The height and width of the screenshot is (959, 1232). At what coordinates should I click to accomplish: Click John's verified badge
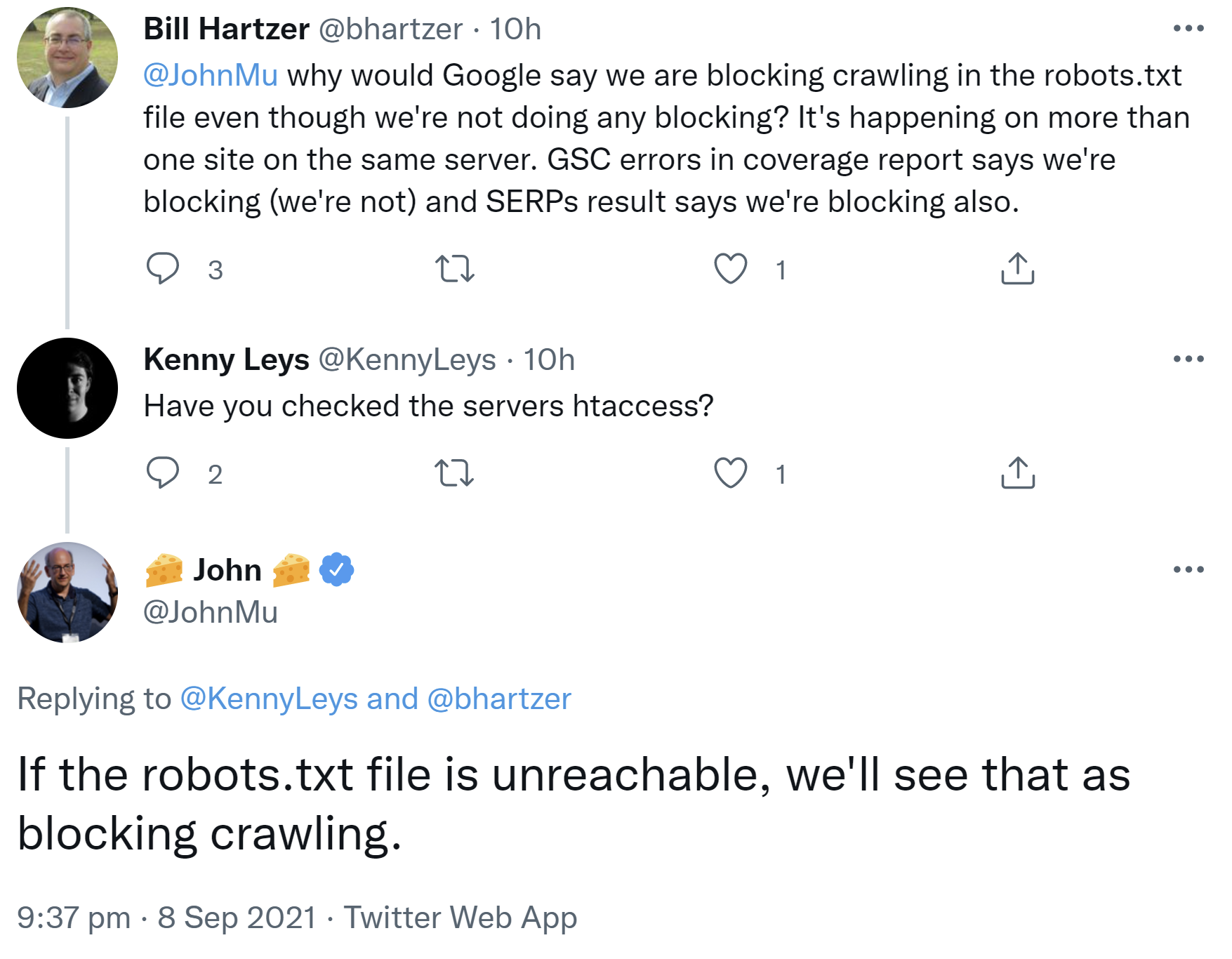pos(335,570)
